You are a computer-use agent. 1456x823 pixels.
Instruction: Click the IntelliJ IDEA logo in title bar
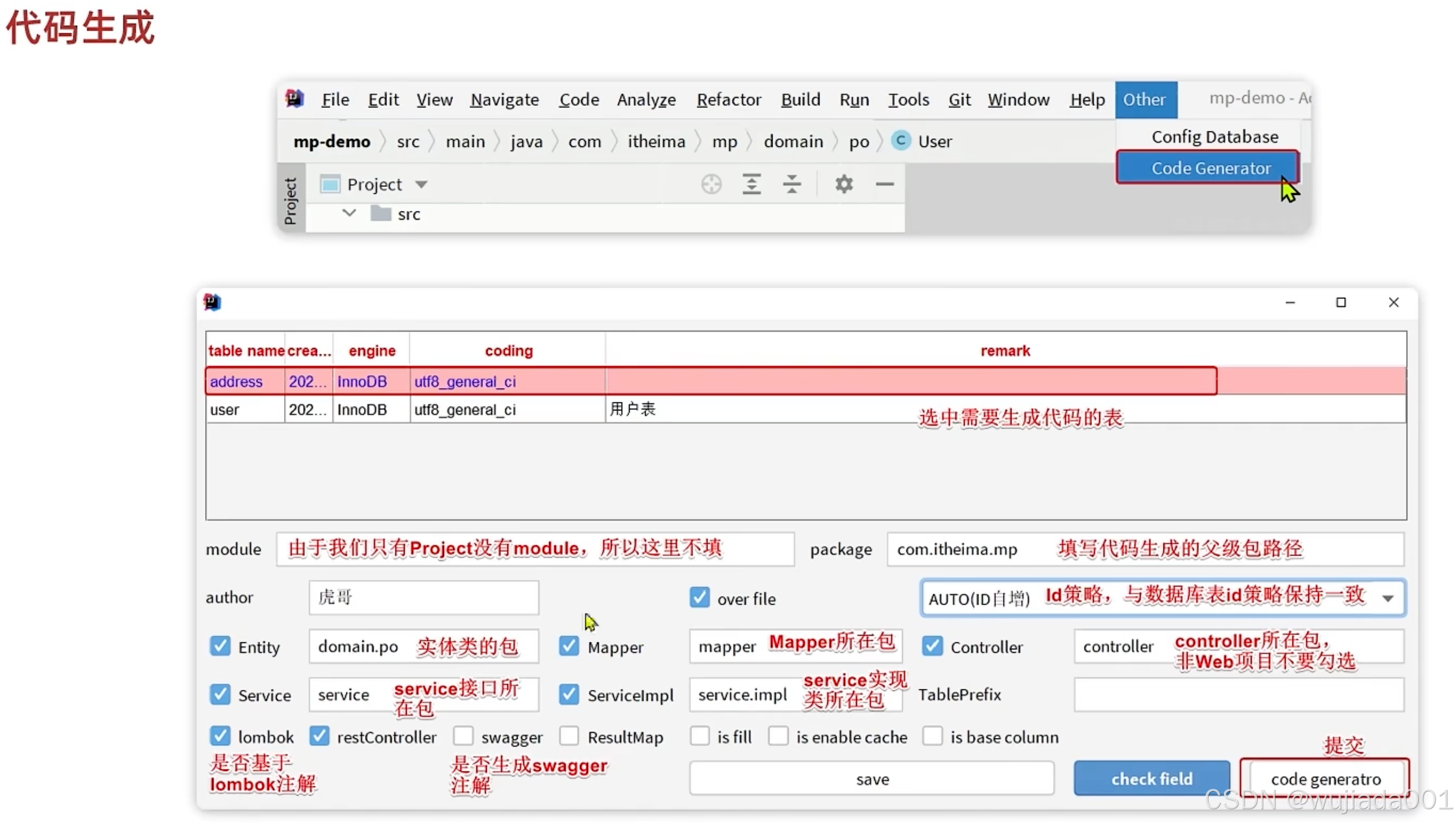pos(294,98)
